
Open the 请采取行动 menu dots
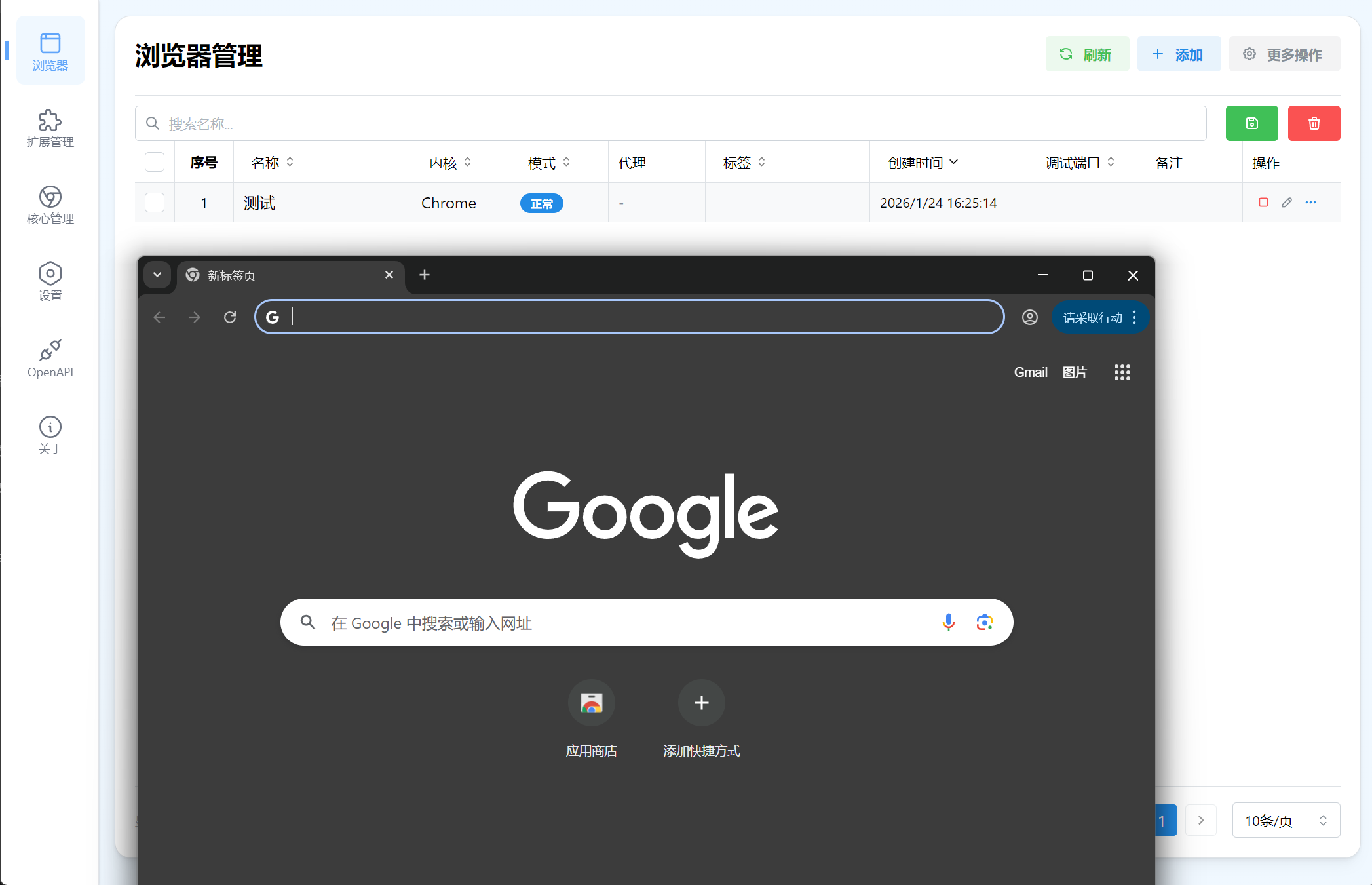(x=1134, y=317)
